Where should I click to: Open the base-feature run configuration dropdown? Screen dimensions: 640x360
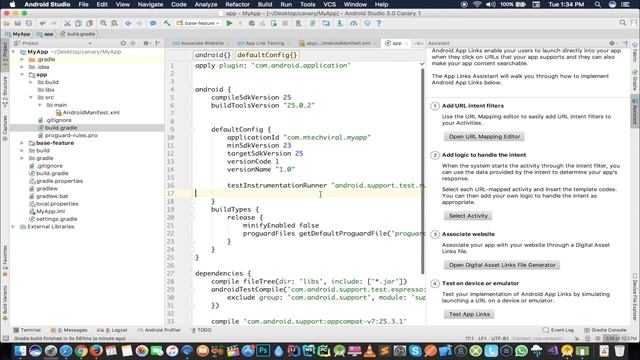coord(198,23)
